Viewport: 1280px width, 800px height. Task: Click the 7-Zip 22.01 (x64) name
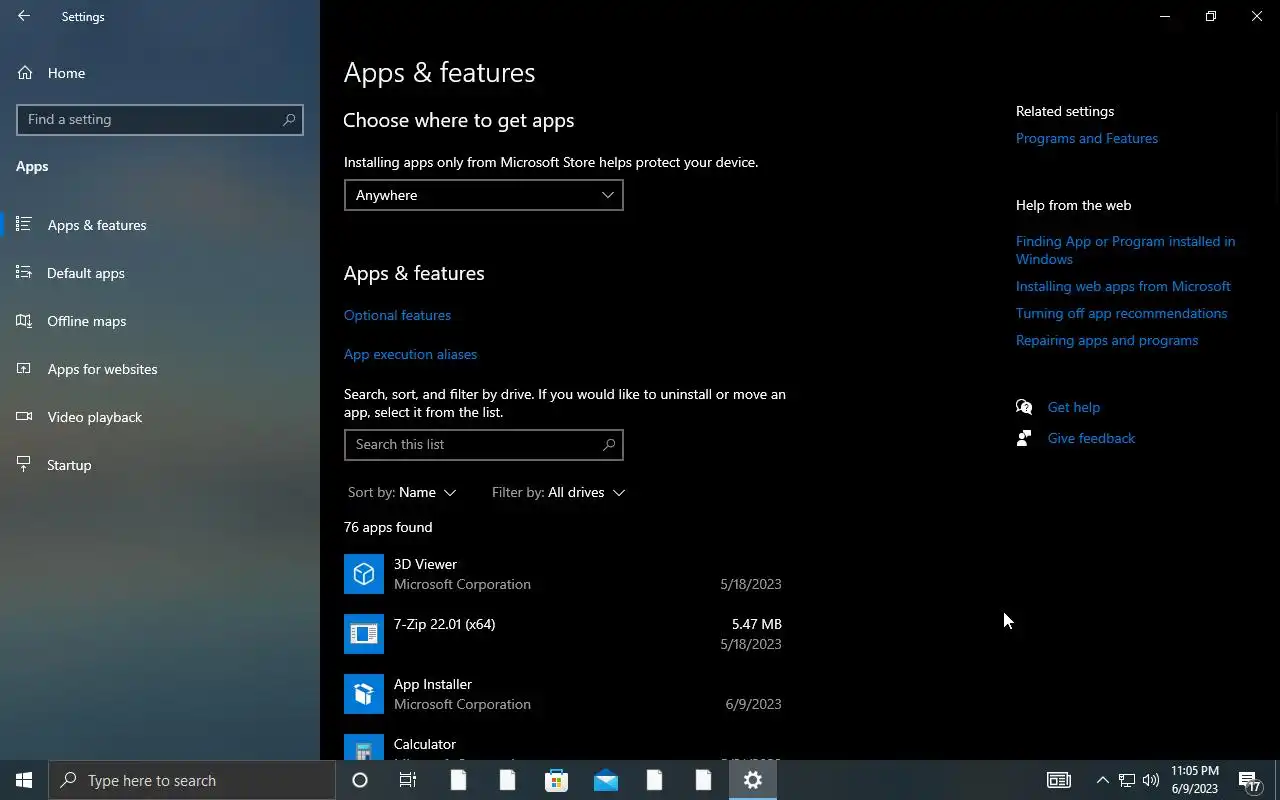[444, 624]
